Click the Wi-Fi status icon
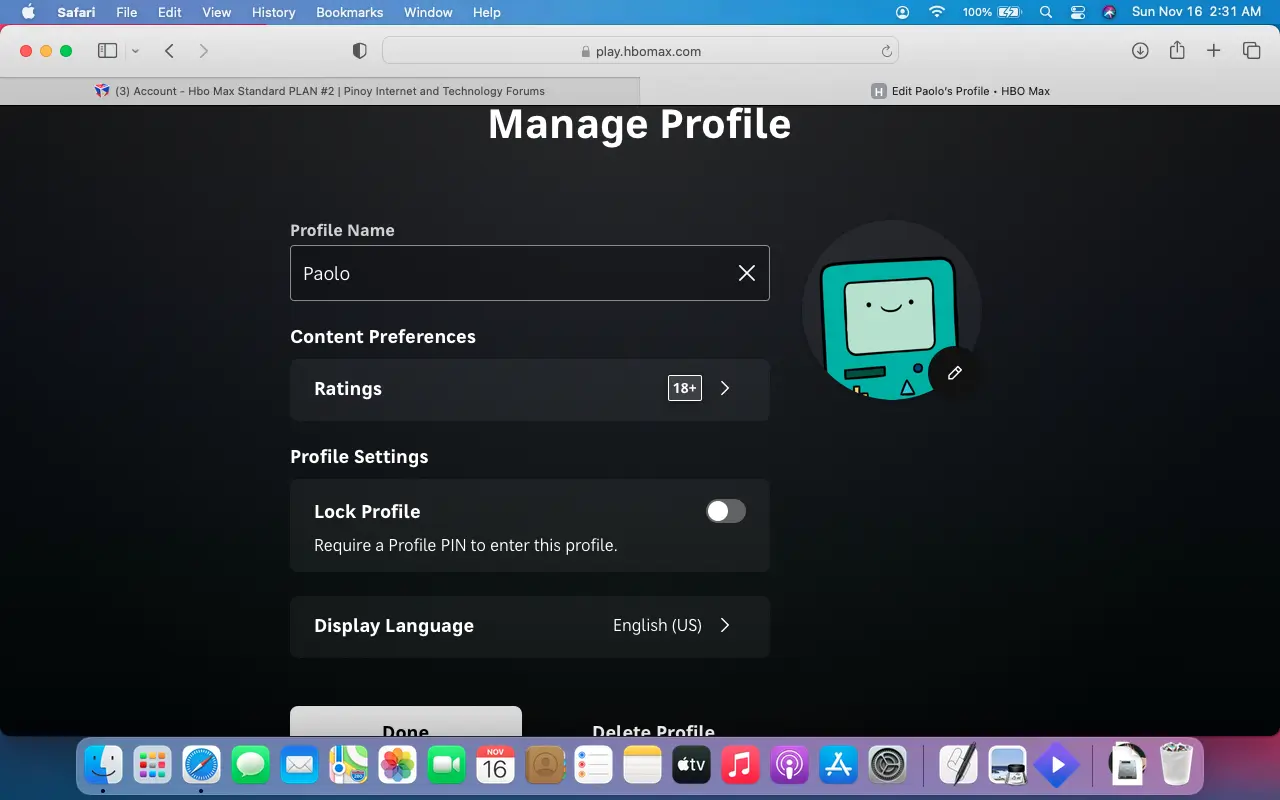This screenshot has width=1280, height=800. (937, 12)
